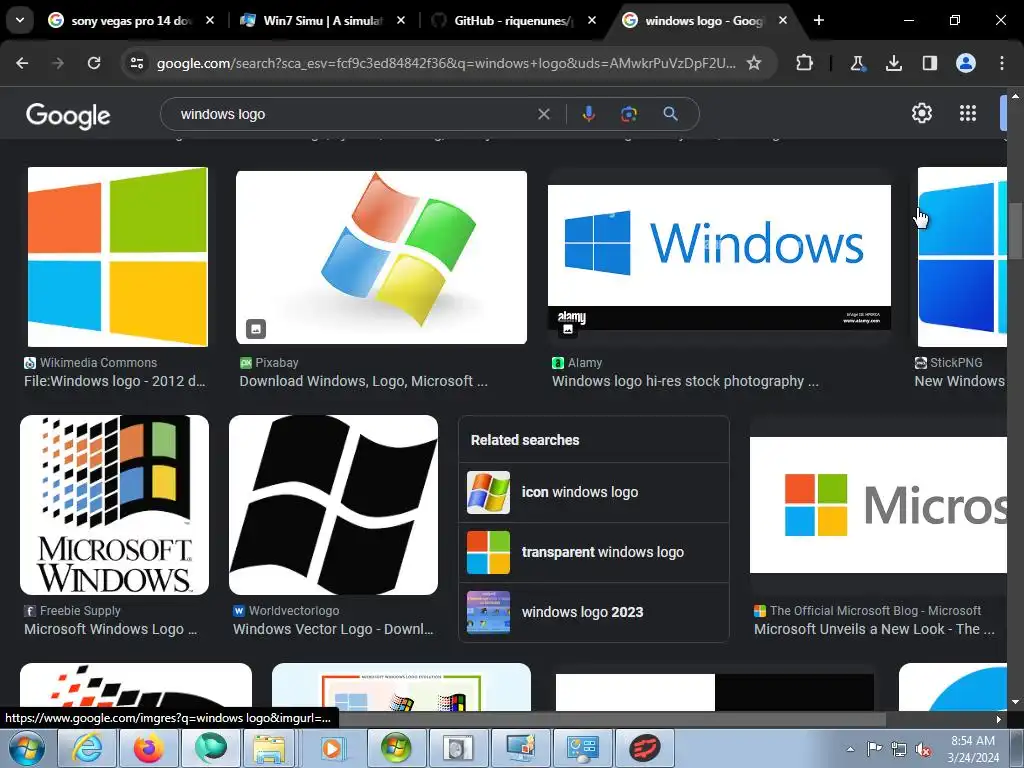Expand the tab search dropdown arrow
The height and width of the screenshot is (768, 1024).
coord(20,20)
